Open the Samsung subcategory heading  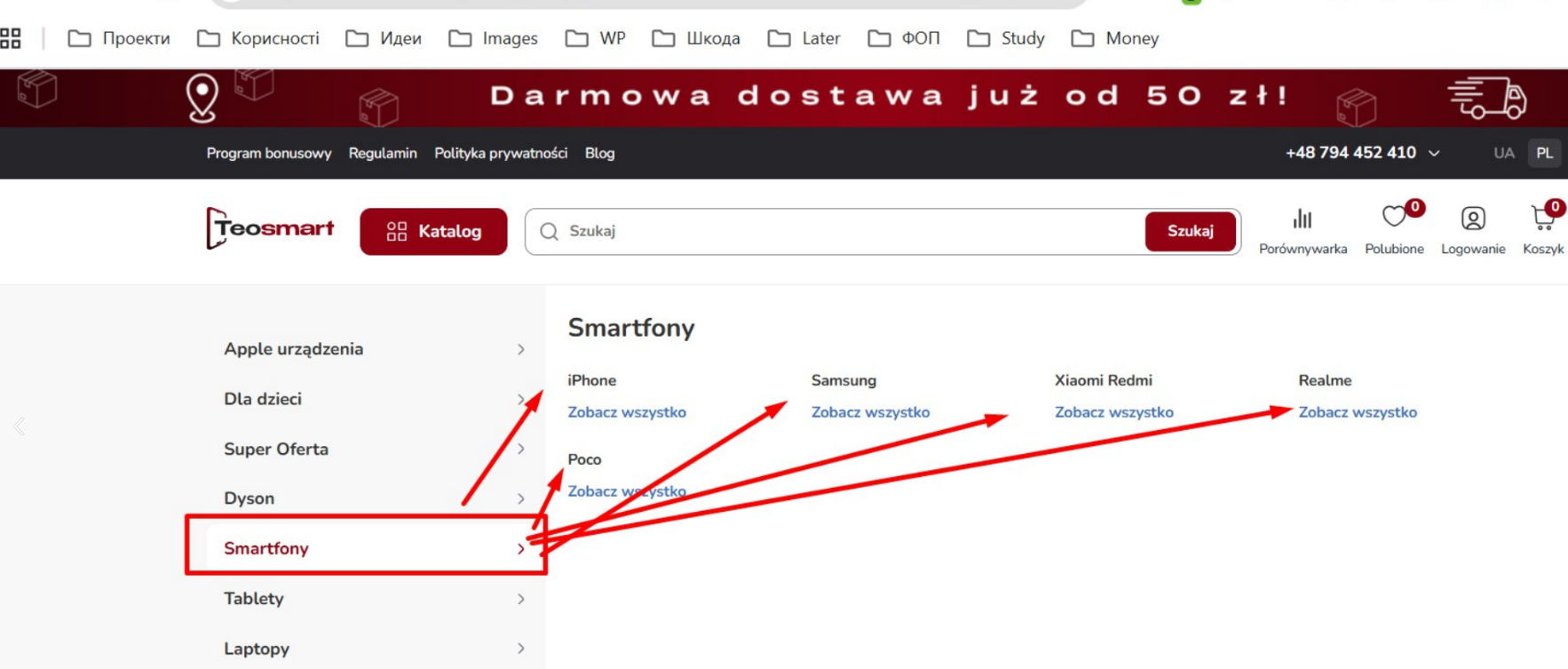tap(843, 380)
